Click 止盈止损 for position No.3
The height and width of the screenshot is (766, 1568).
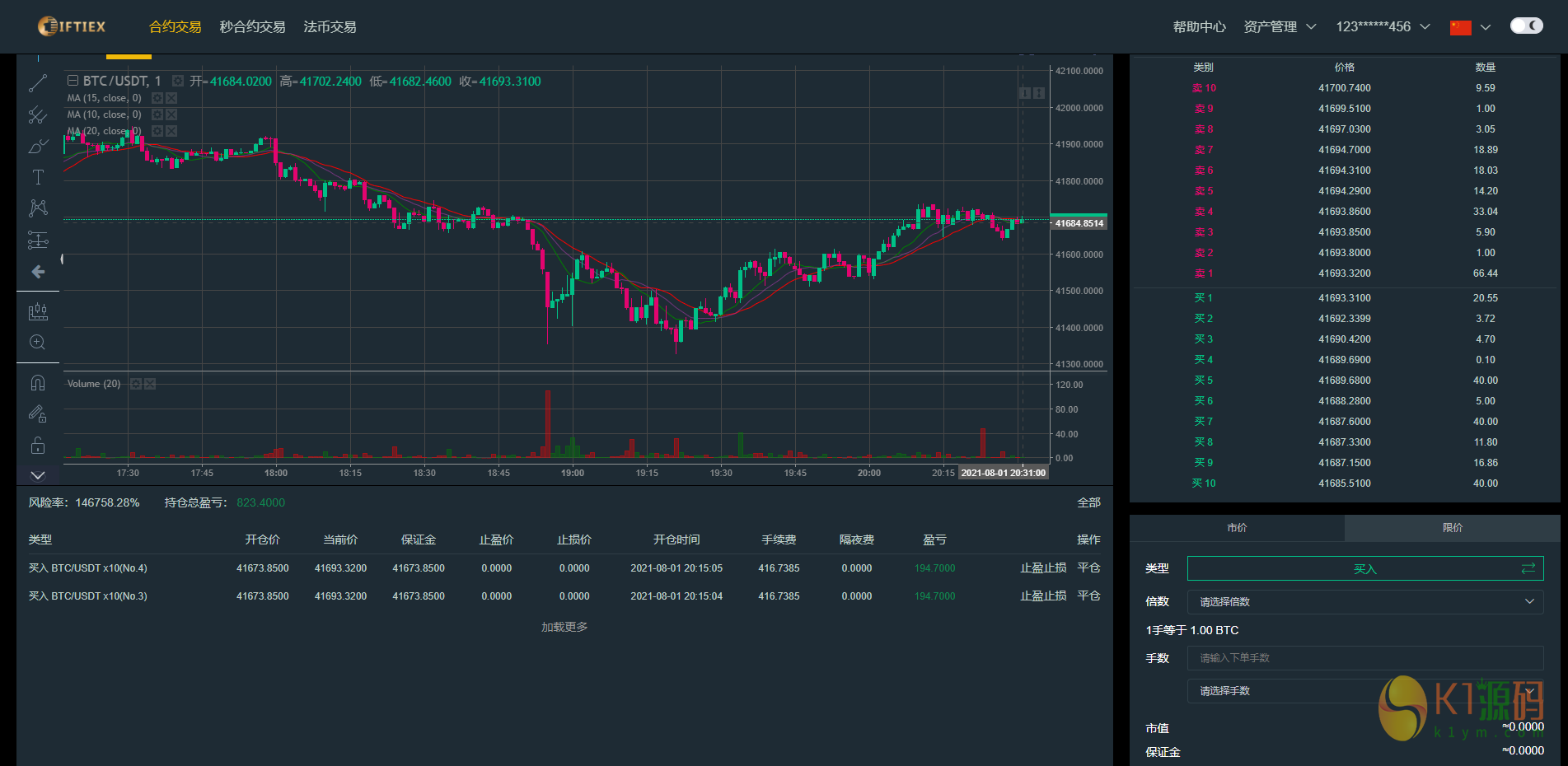pos(1043,596)
